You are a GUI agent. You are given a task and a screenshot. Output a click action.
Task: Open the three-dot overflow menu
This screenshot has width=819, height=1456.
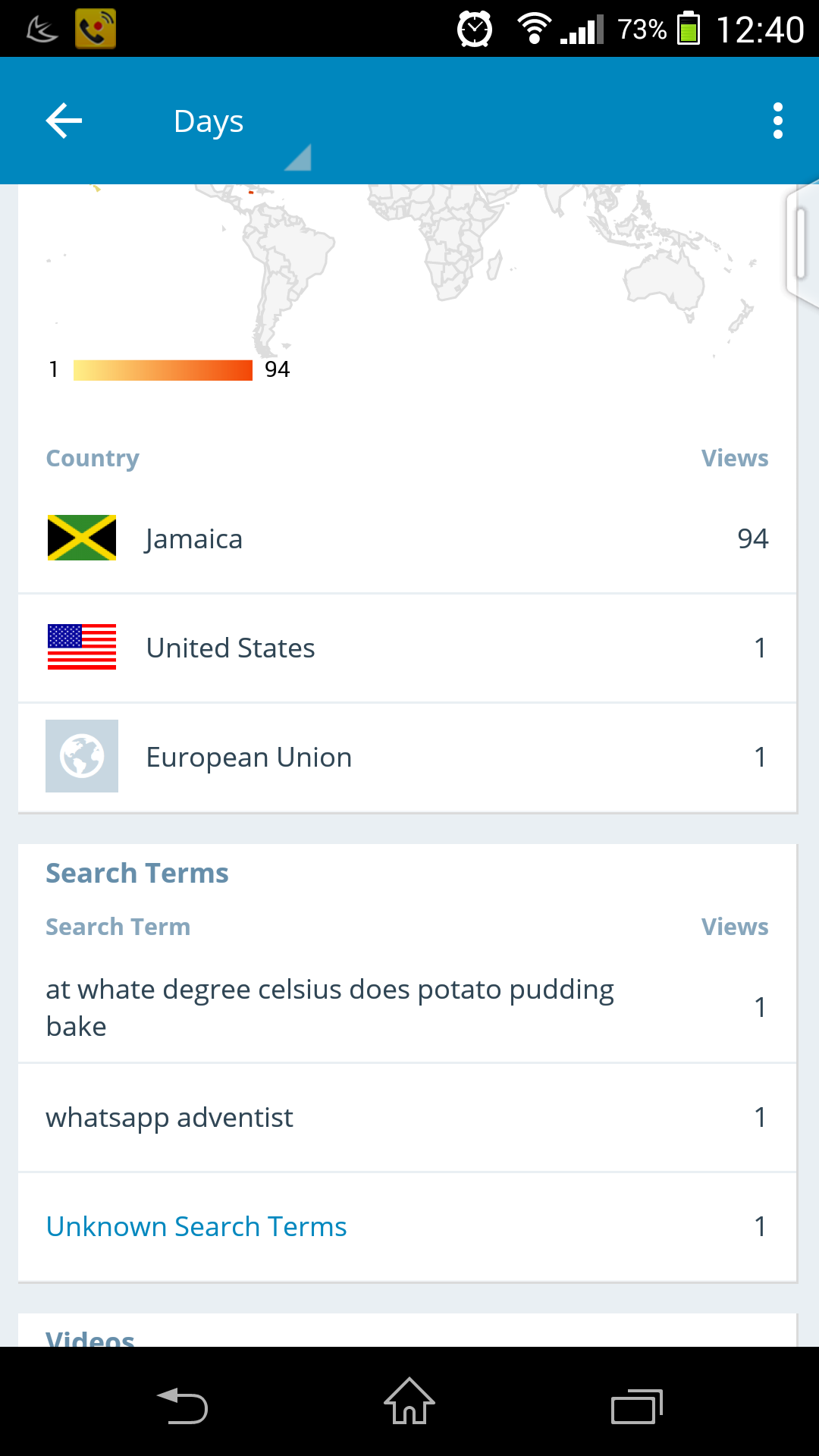click(777, 121)
